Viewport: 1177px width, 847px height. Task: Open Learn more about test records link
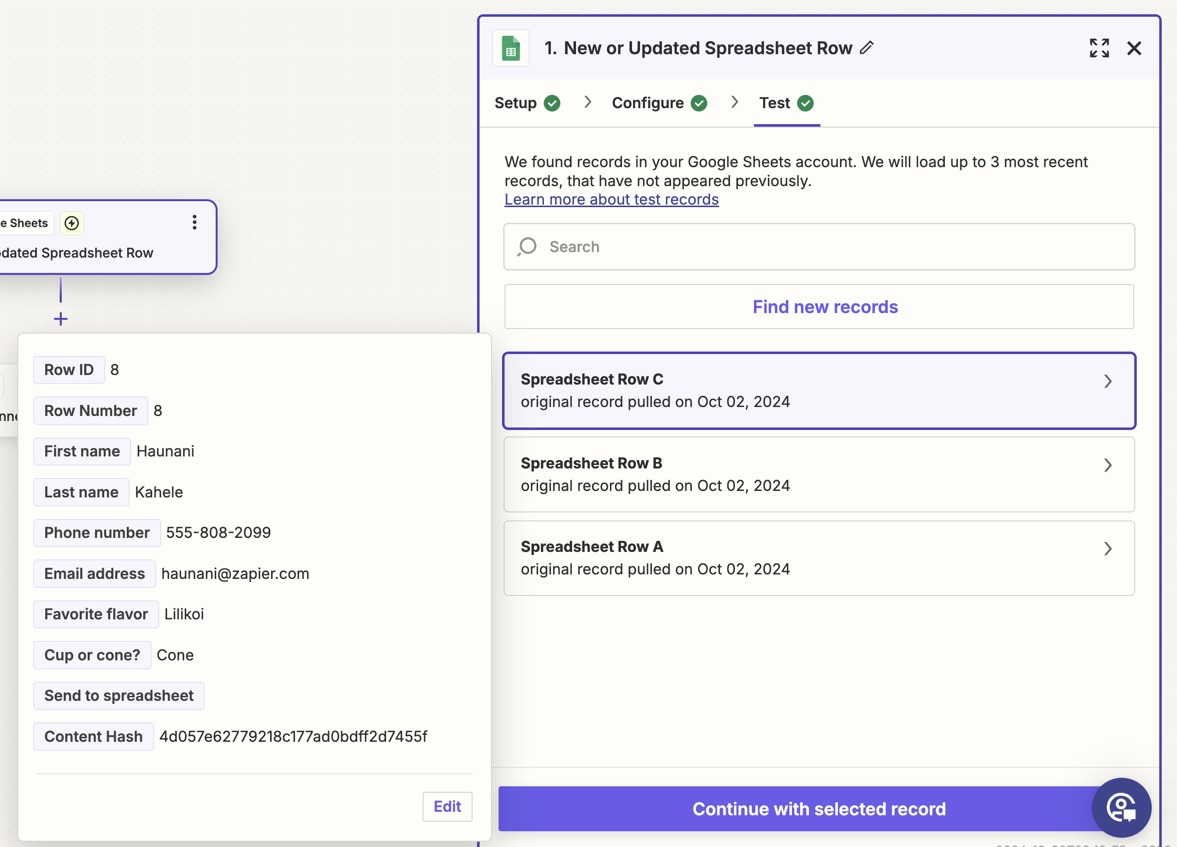click(611, 199)
